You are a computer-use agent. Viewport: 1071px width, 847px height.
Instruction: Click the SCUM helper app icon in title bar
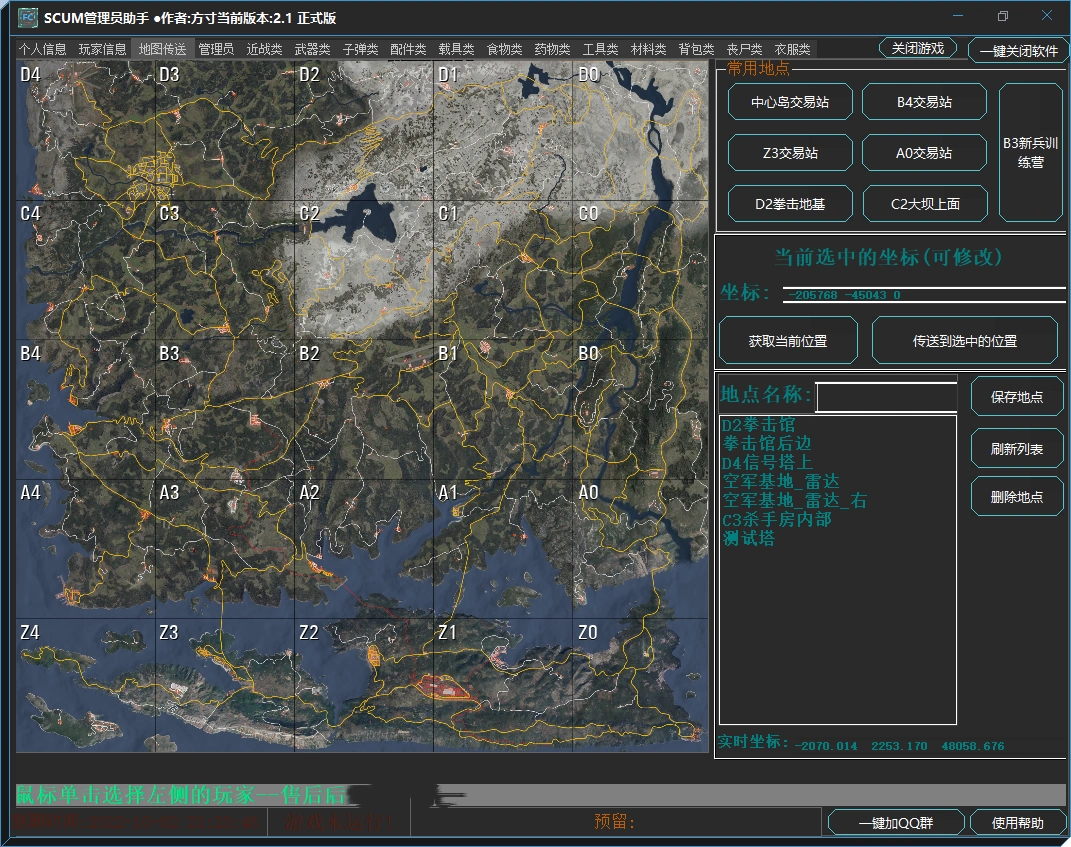(27, 18)
